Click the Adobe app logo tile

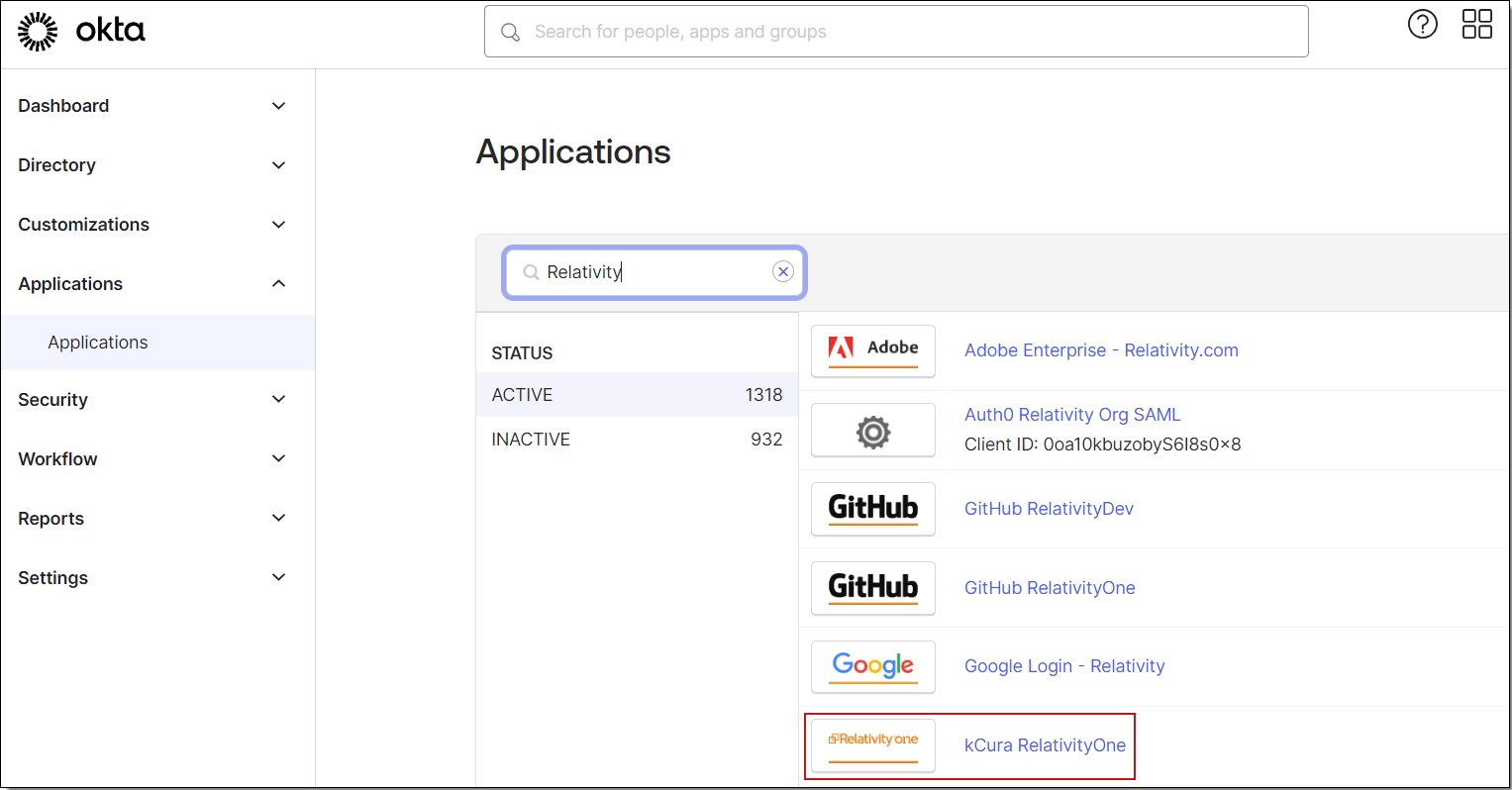[873, 350]
